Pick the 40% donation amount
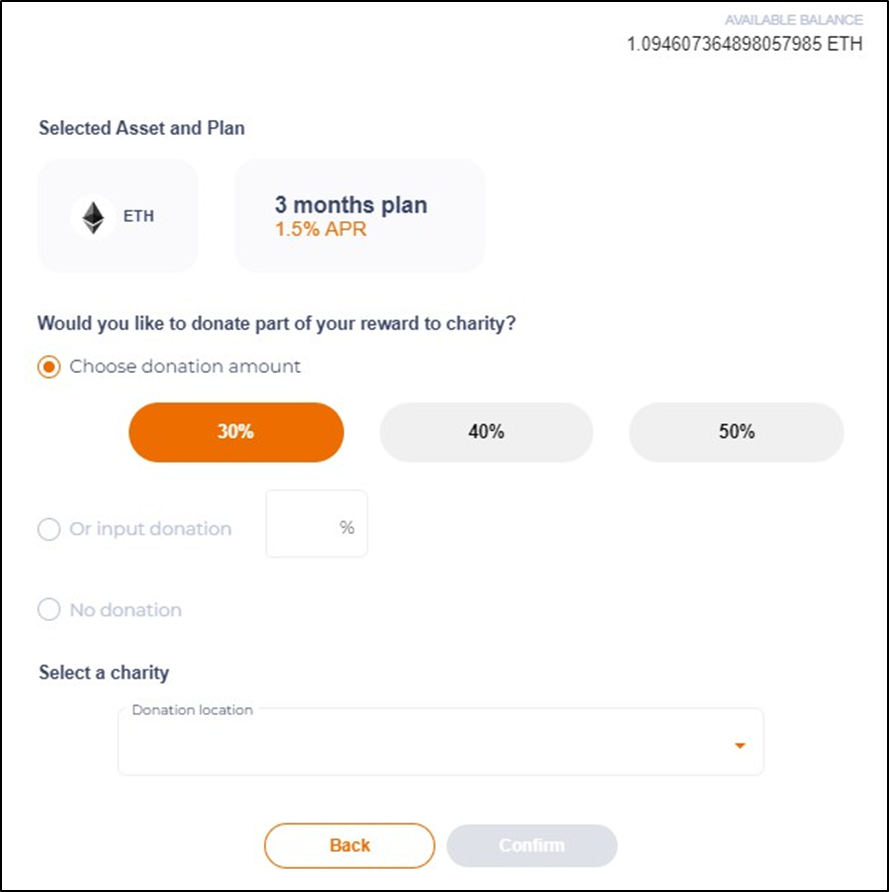 [x=486, y=432]
